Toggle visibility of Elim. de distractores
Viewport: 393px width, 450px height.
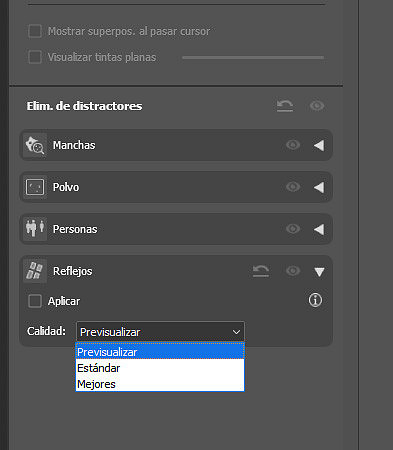tap(317, 106)
